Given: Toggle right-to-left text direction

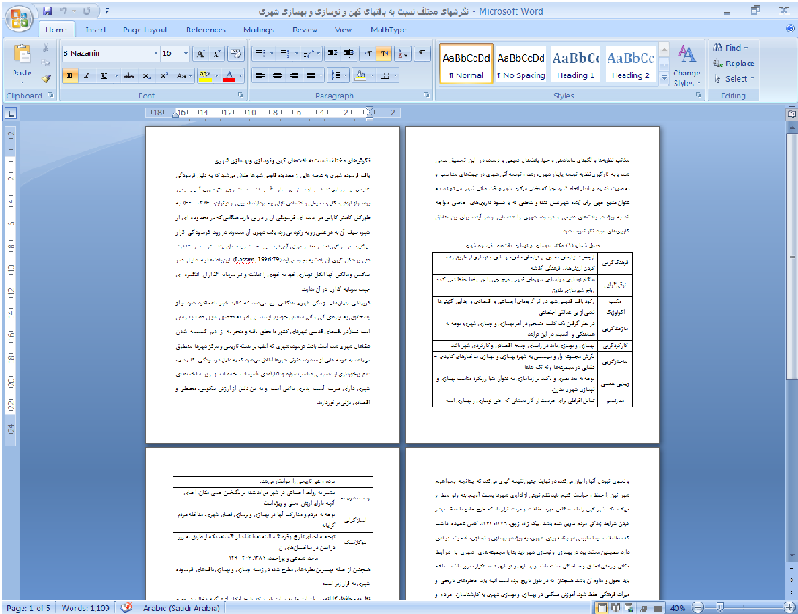Looking at the screenshot, I should click(x=383, y=53).
